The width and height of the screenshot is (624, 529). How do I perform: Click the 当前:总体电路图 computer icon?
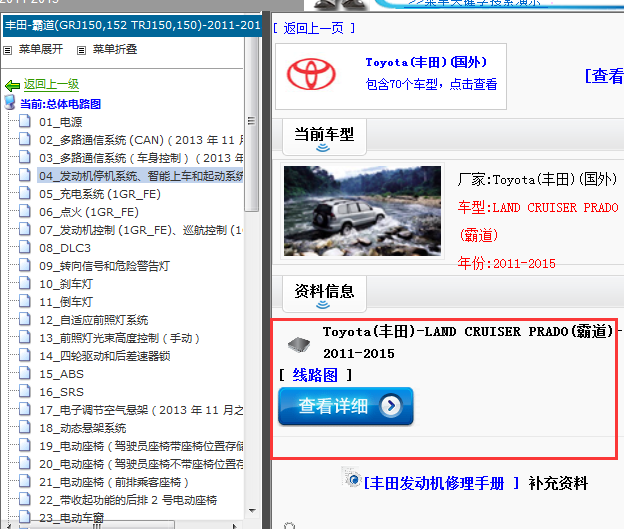tap(10, 102)
